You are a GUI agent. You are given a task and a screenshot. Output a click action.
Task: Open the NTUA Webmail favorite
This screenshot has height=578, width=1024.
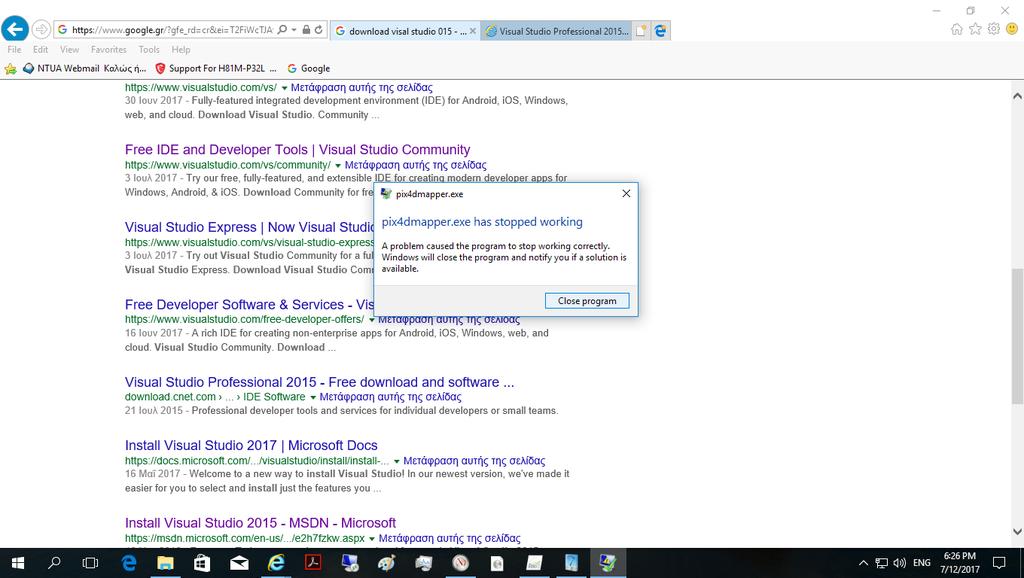[x=84, y=69]
